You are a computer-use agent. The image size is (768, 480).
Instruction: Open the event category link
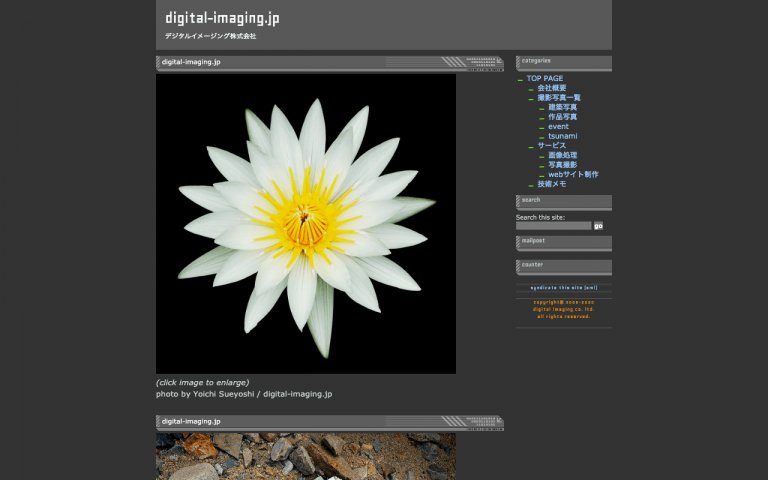tap(558, 126)
